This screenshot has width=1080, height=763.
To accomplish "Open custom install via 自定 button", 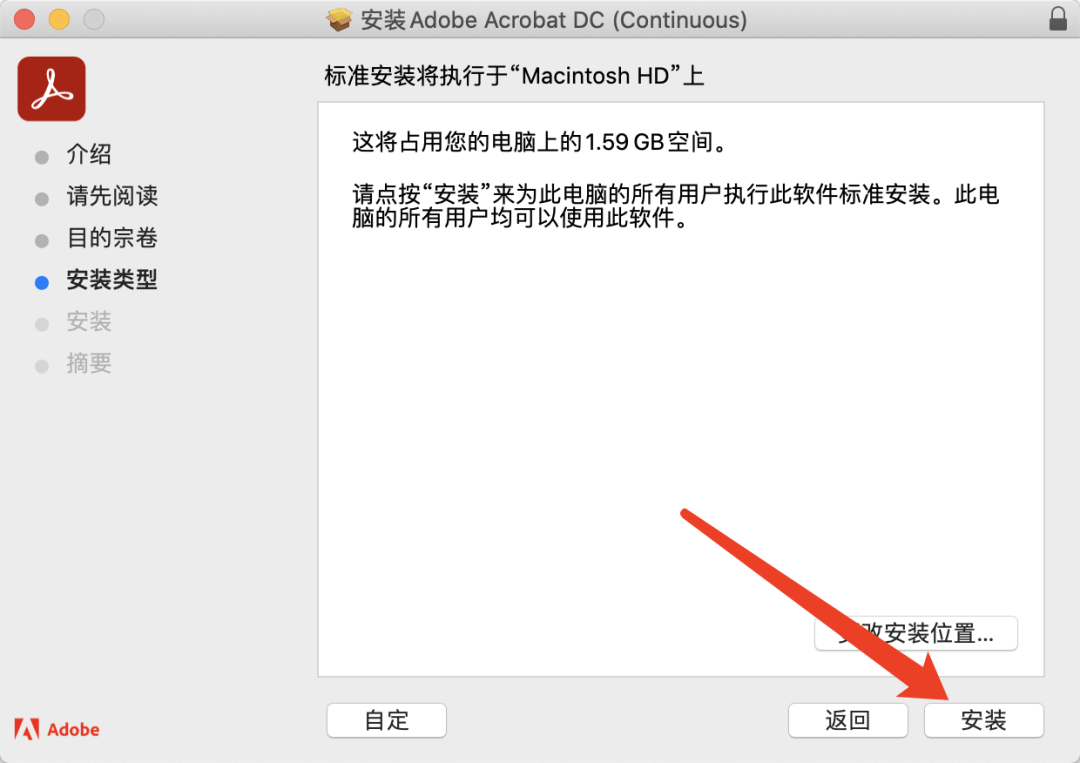I will (x=386, y=720).
